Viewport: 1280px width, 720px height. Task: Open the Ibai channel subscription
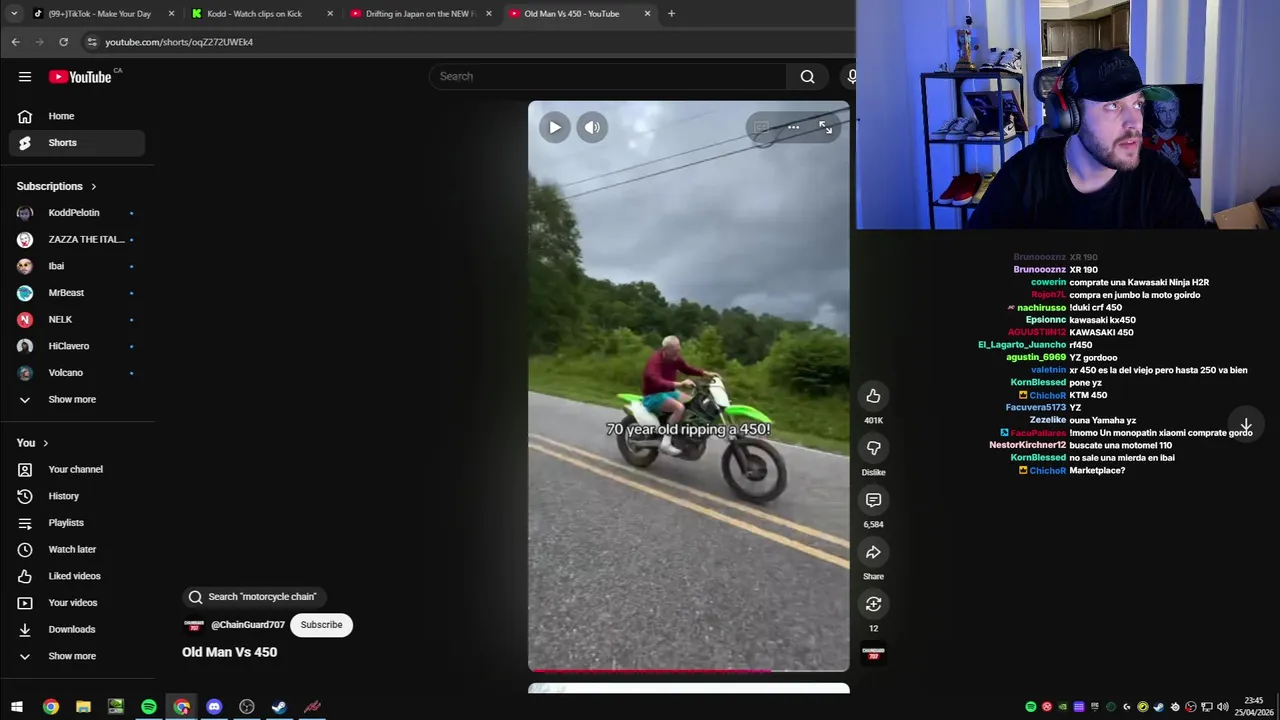coord(77,266)
